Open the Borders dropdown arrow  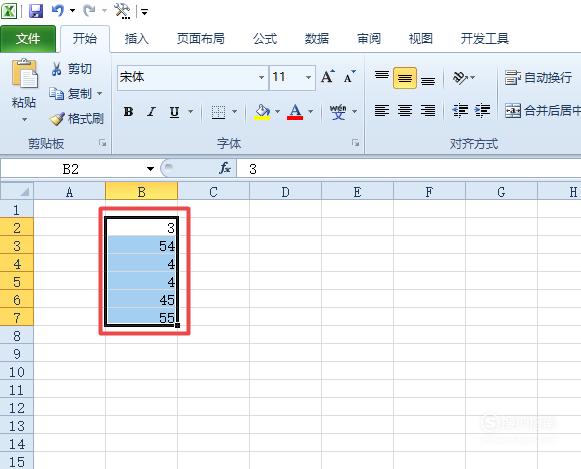(x=234, y=111)
